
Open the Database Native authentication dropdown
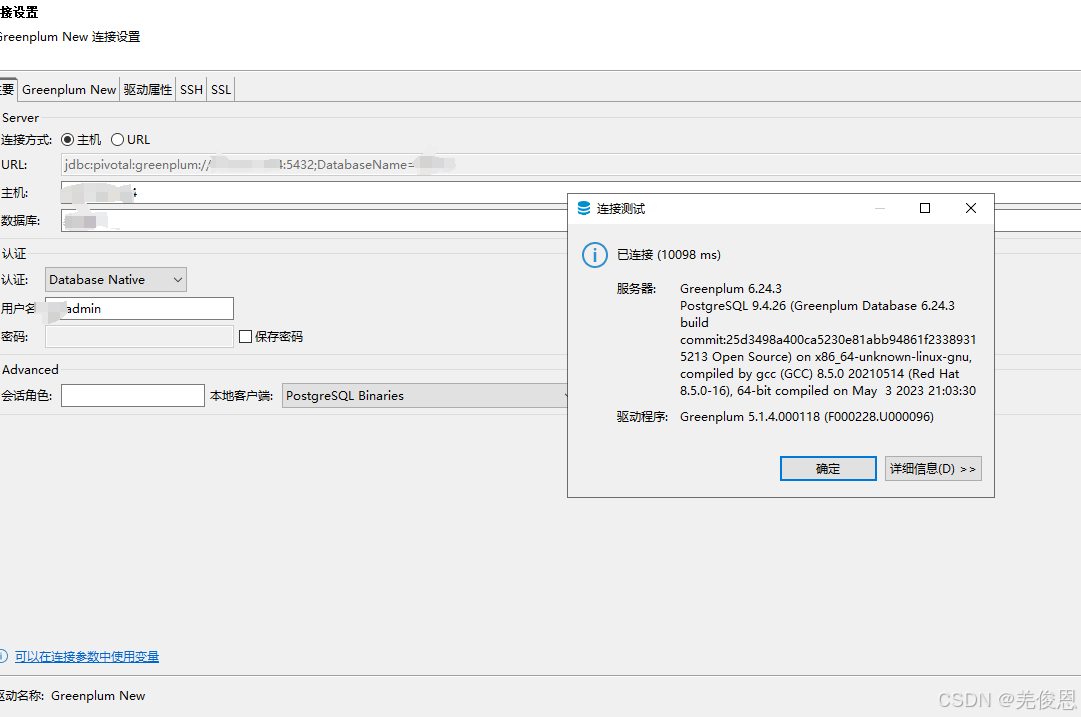(116, 279)
